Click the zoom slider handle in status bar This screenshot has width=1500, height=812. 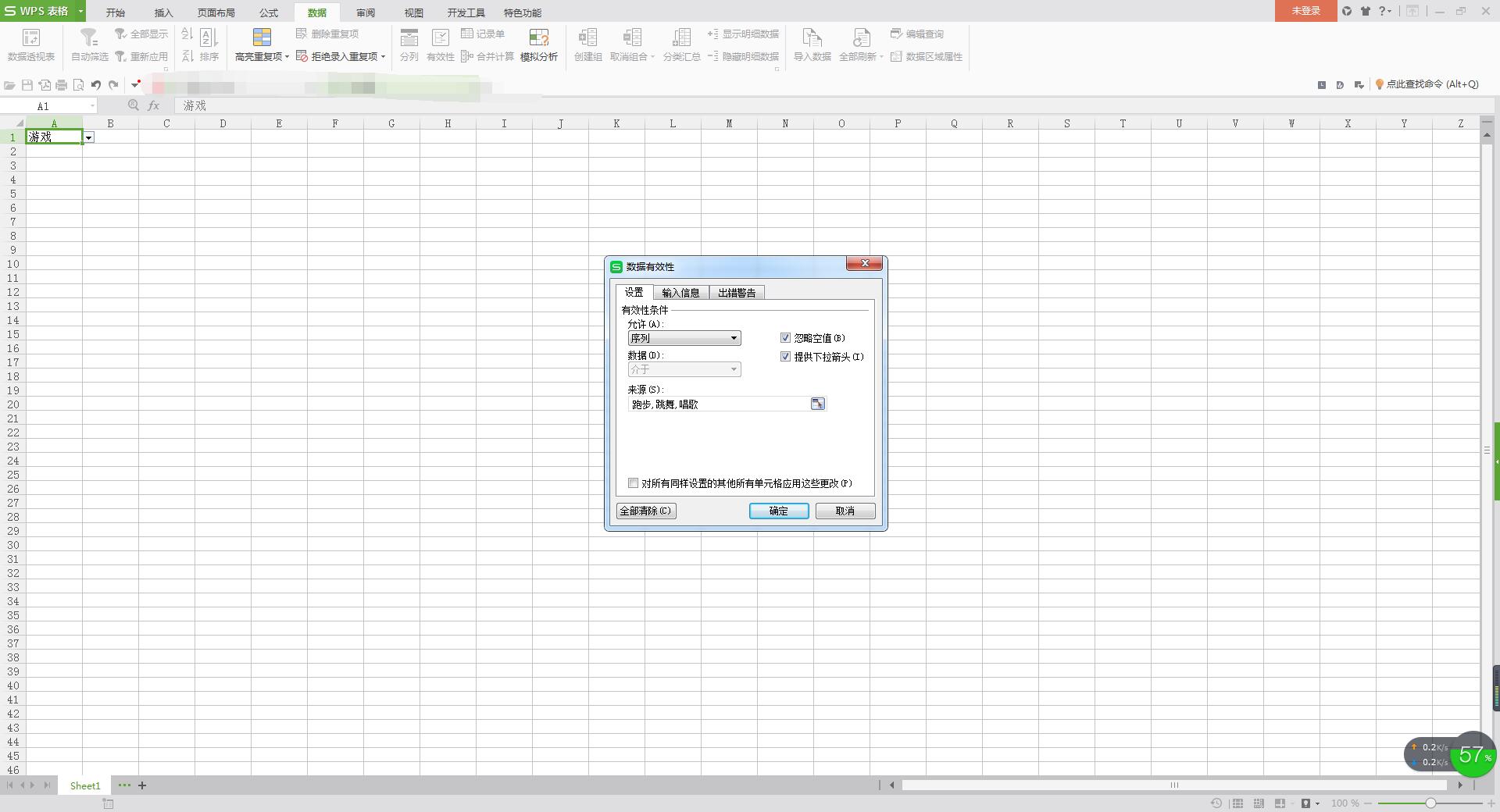tap(1430, 803)
